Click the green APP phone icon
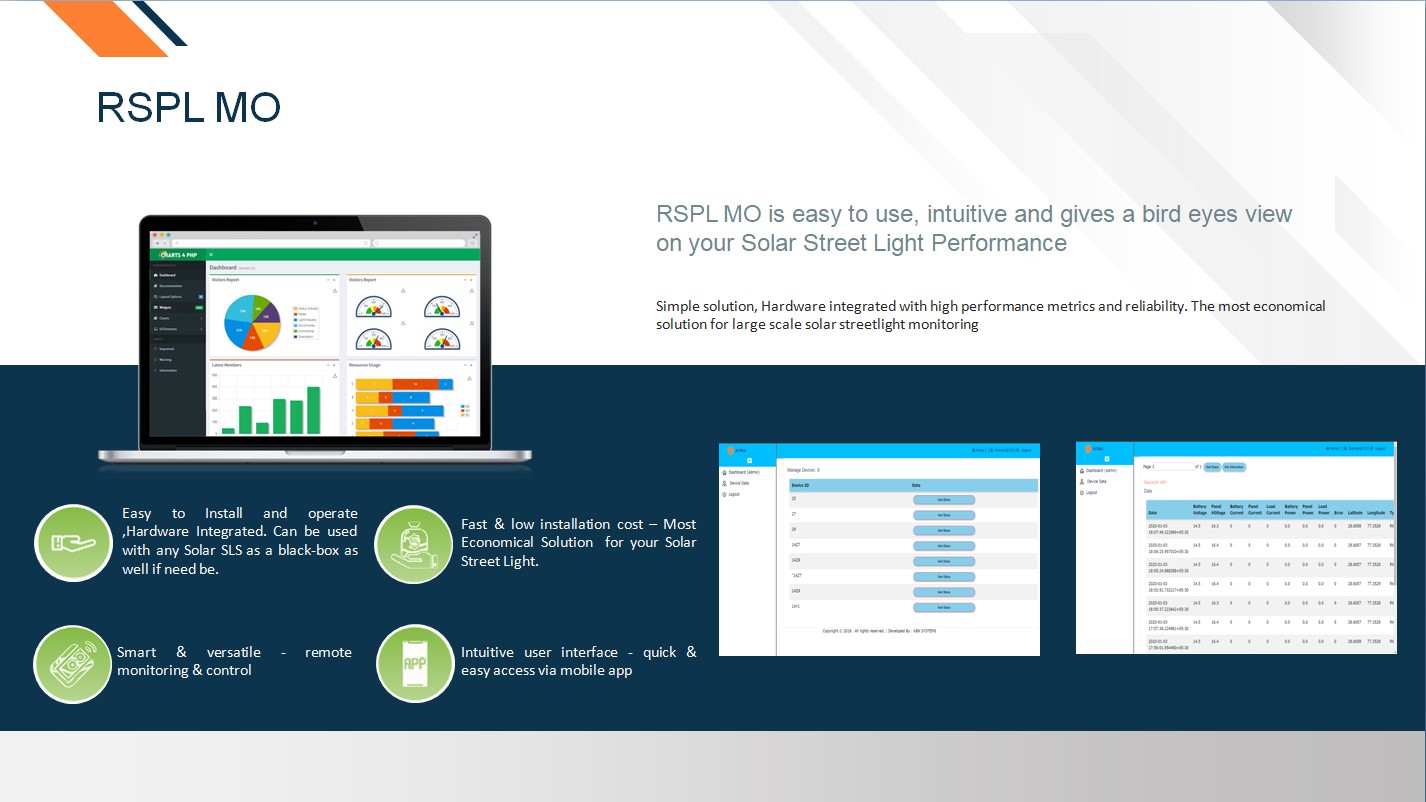 click(414, 664)
